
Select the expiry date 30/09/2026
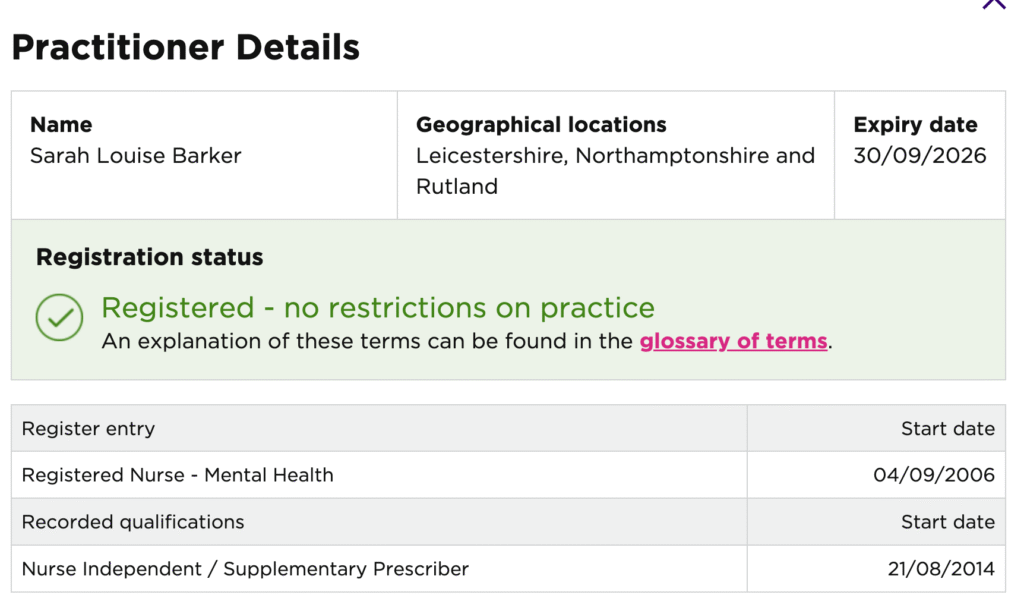point(920,155)
